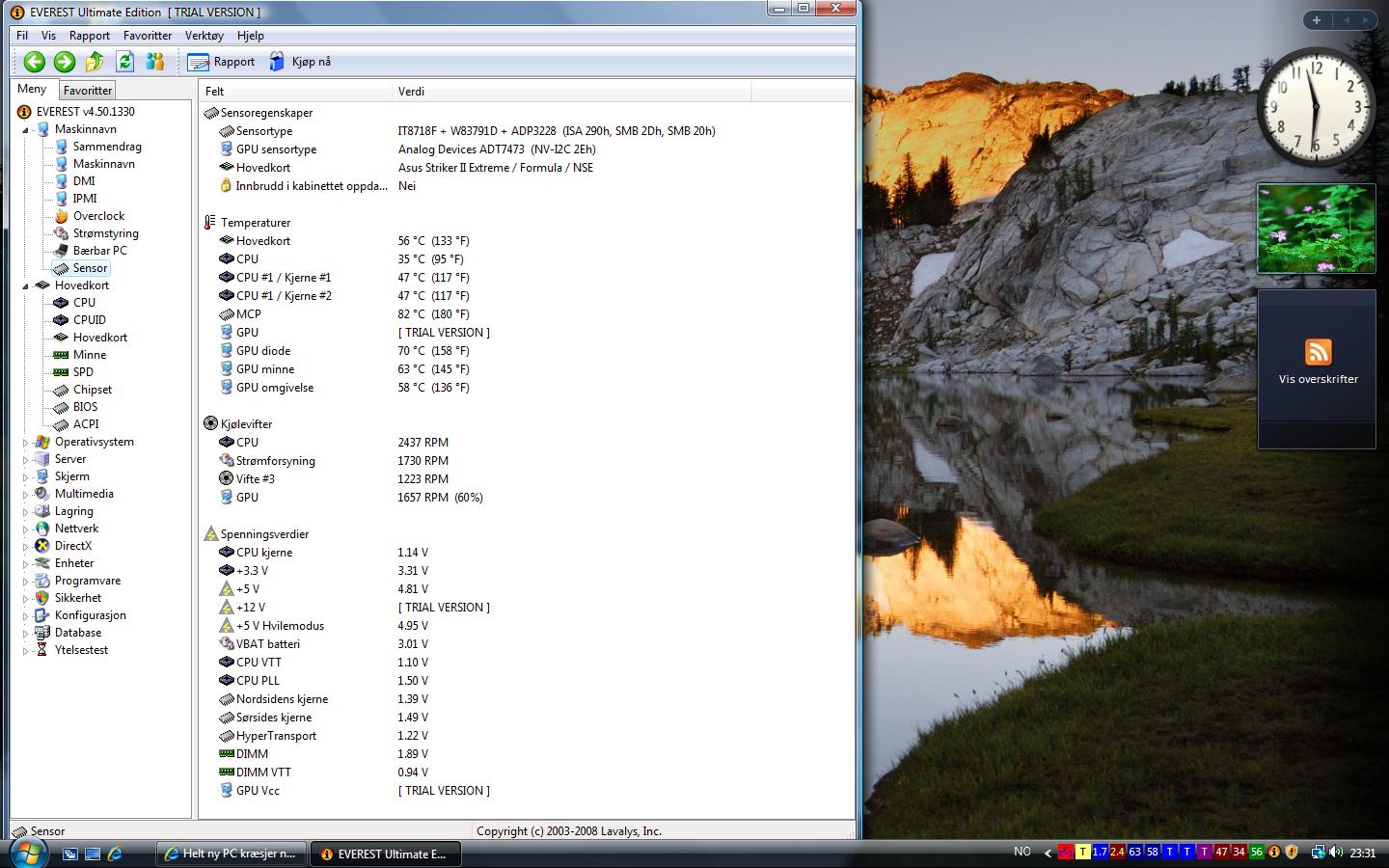
Task: Open the Internet Explorer quick launch icon
Action: pyautogui.click(x=115, y=854)
